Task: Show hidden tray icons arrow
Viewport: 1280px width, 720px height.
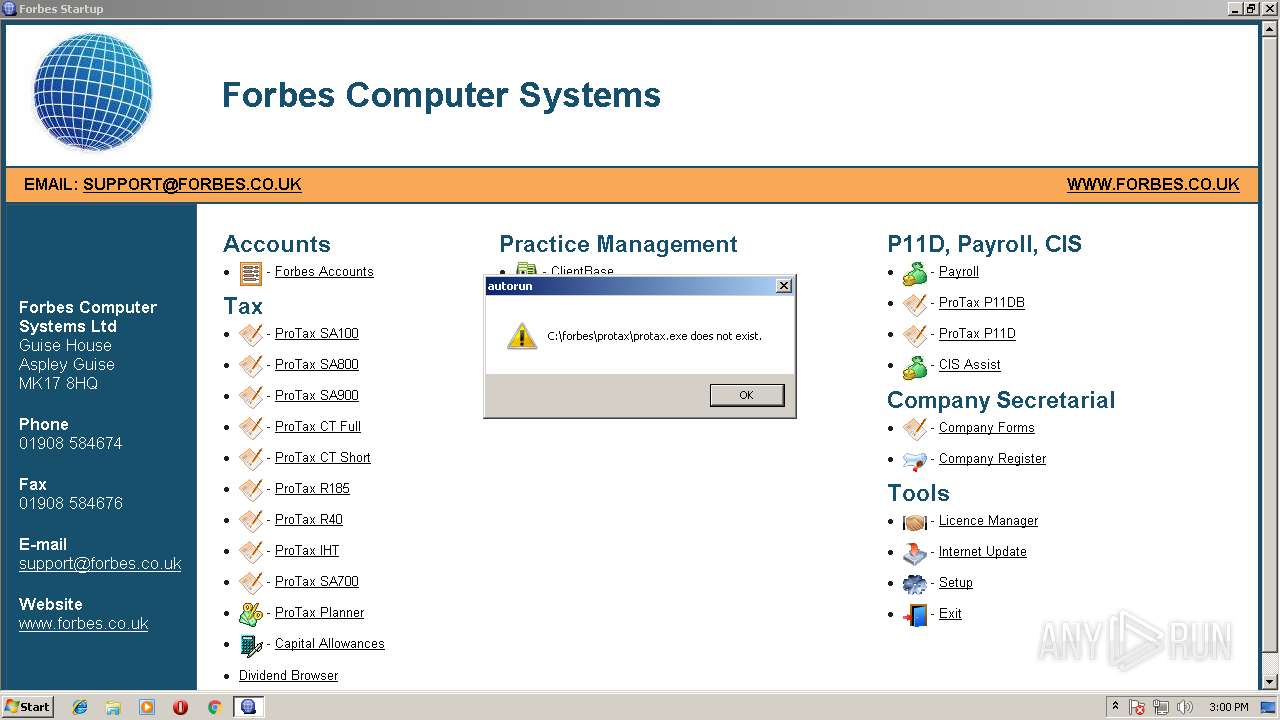Action: tap(1115, 707)
